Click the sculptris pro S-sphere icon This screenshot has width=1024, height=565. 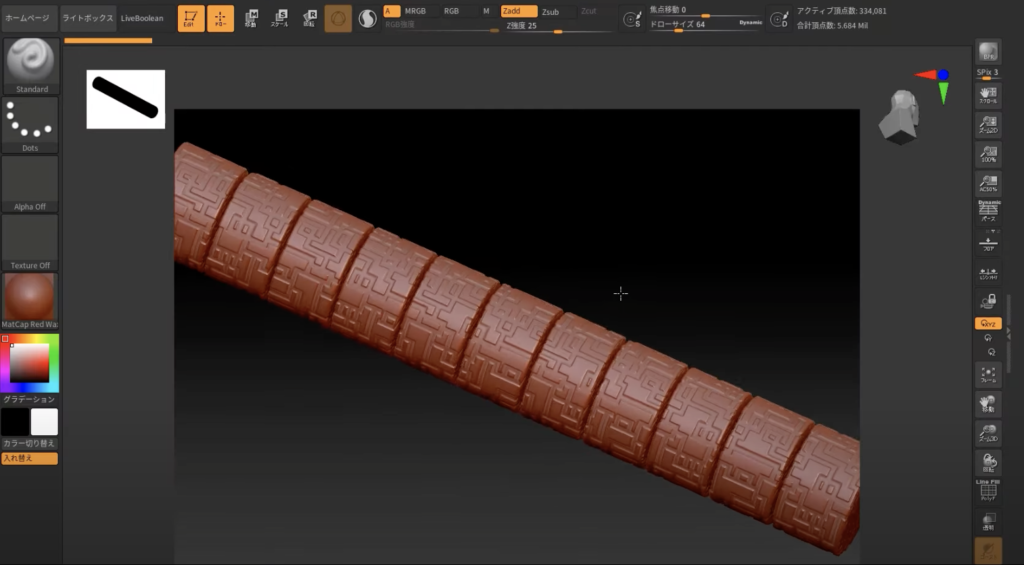tap(368, 19)
